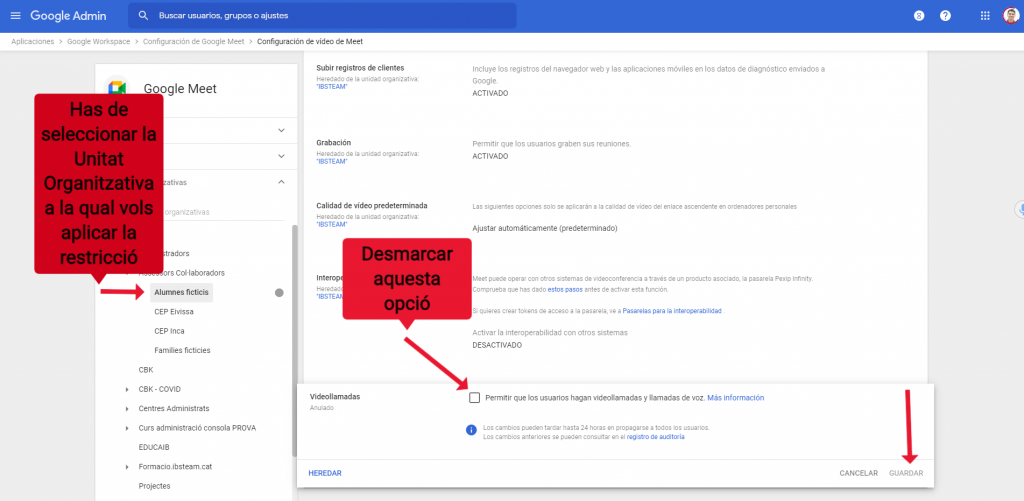Click the HEREDAR button
The width and height of the screenshot is (1024, 501).
pos(325,473)
